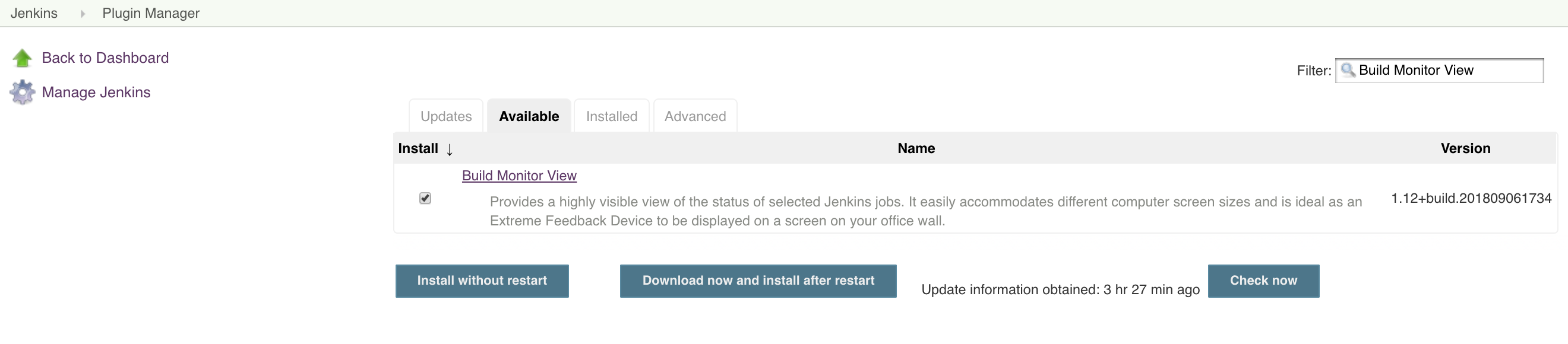Click Back to Dashboard
The image size is (1568, 344).
[x=105, y=57]
